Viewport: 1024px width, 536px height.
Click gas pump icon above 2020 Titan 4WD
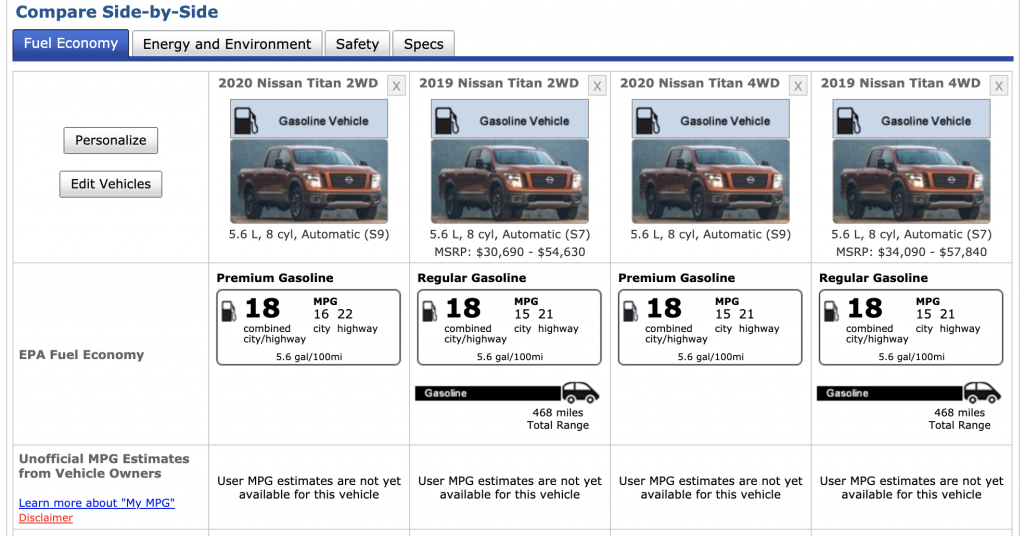point(648,121)
